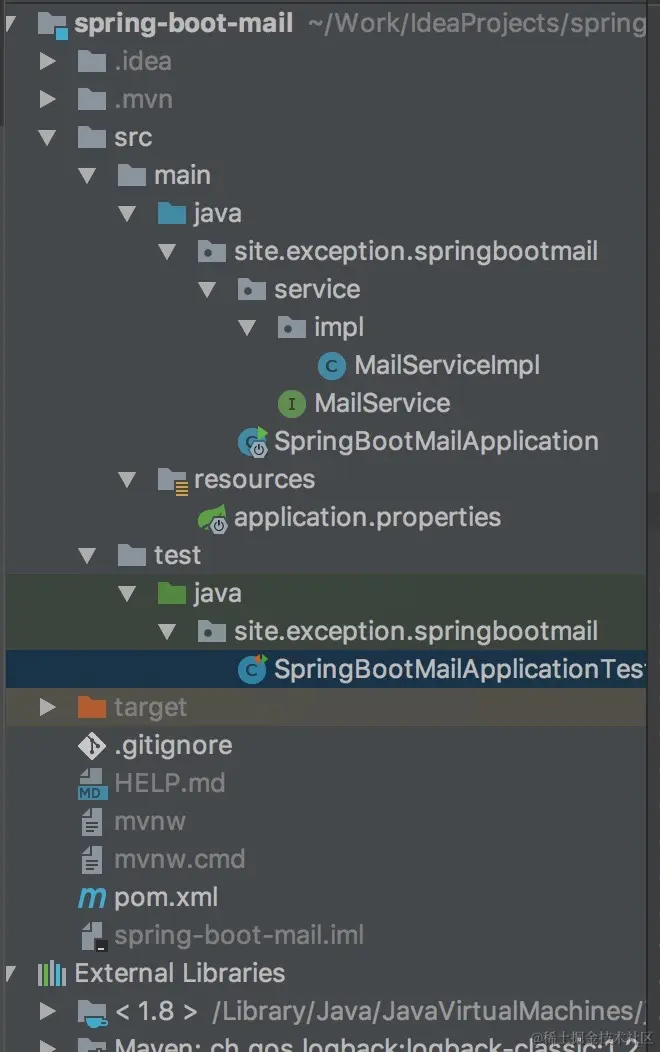Expand the target folder arrow
The image size is (660, 1052).
pyautogui.click(x=47, y=707)
